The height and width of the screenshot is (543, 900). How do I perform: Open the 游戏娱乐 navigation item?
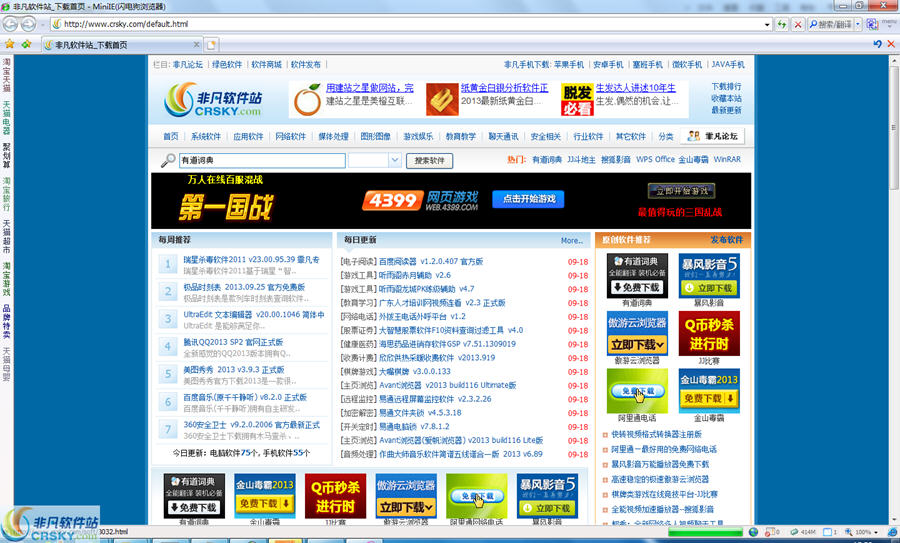tap(418, 136)
